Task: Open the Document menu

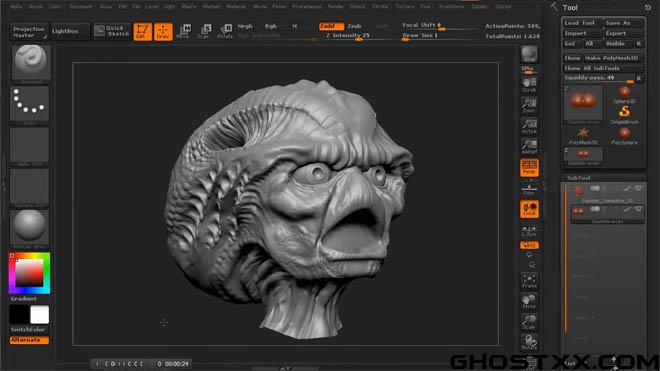Action: coord(80,6)
